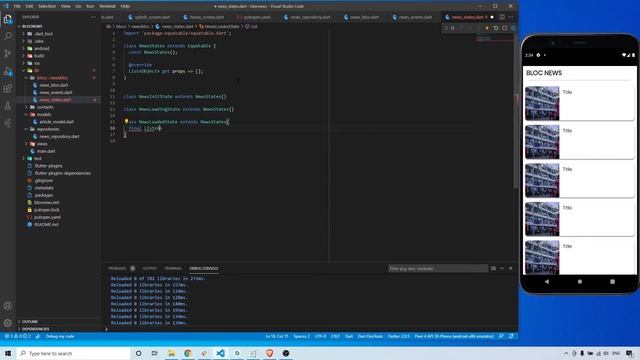Image resolution: width=640 pixels, height=360 pixels.
Task: Open the Source Control view
Action: tap(8, 53)
